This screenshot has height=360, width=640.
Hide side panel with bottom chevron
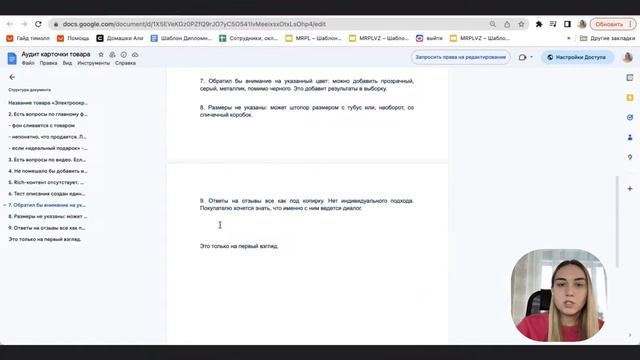(630, 335)
